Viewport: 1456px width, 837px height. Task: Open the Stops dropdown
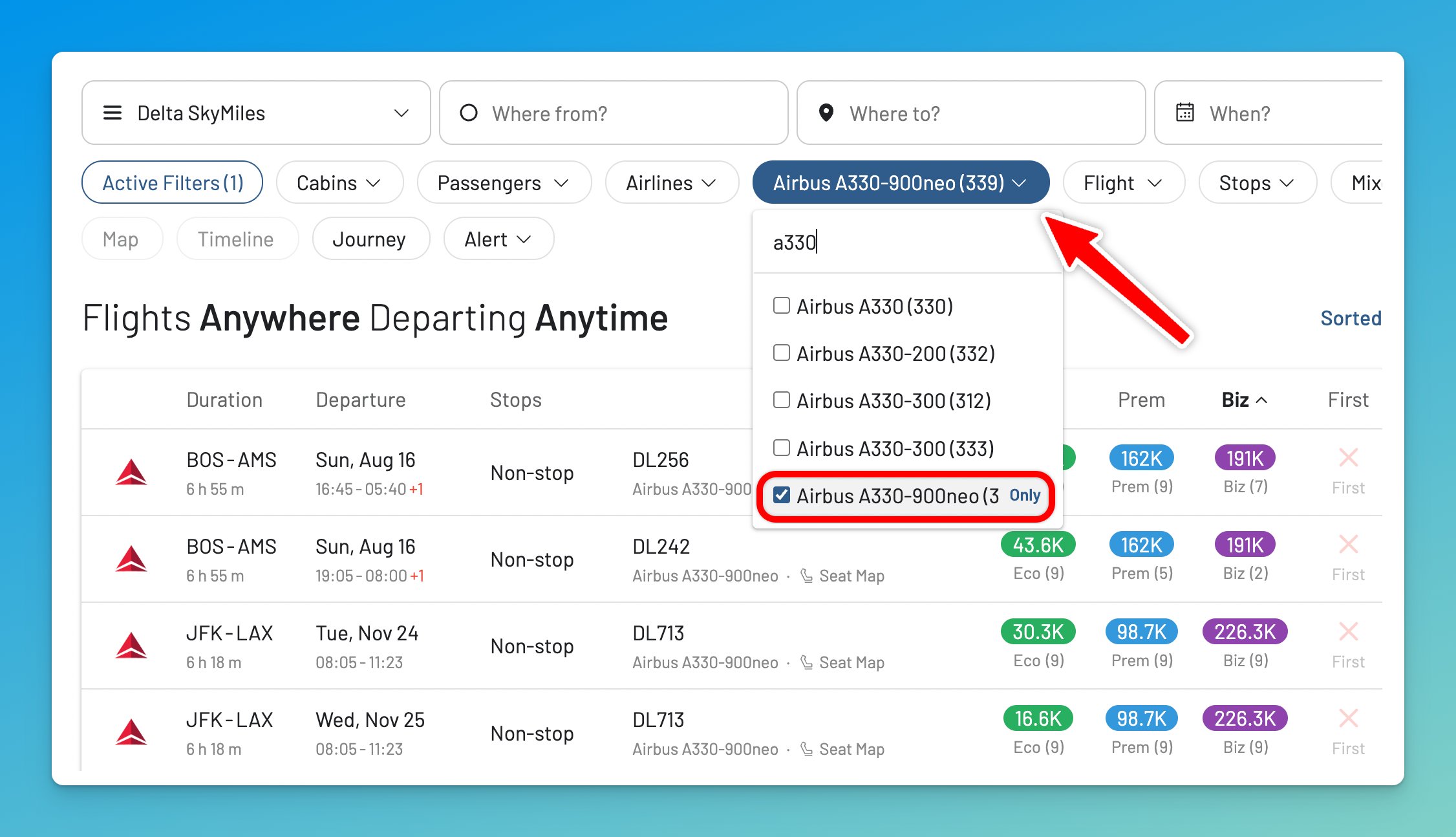tap(1256, 182)
